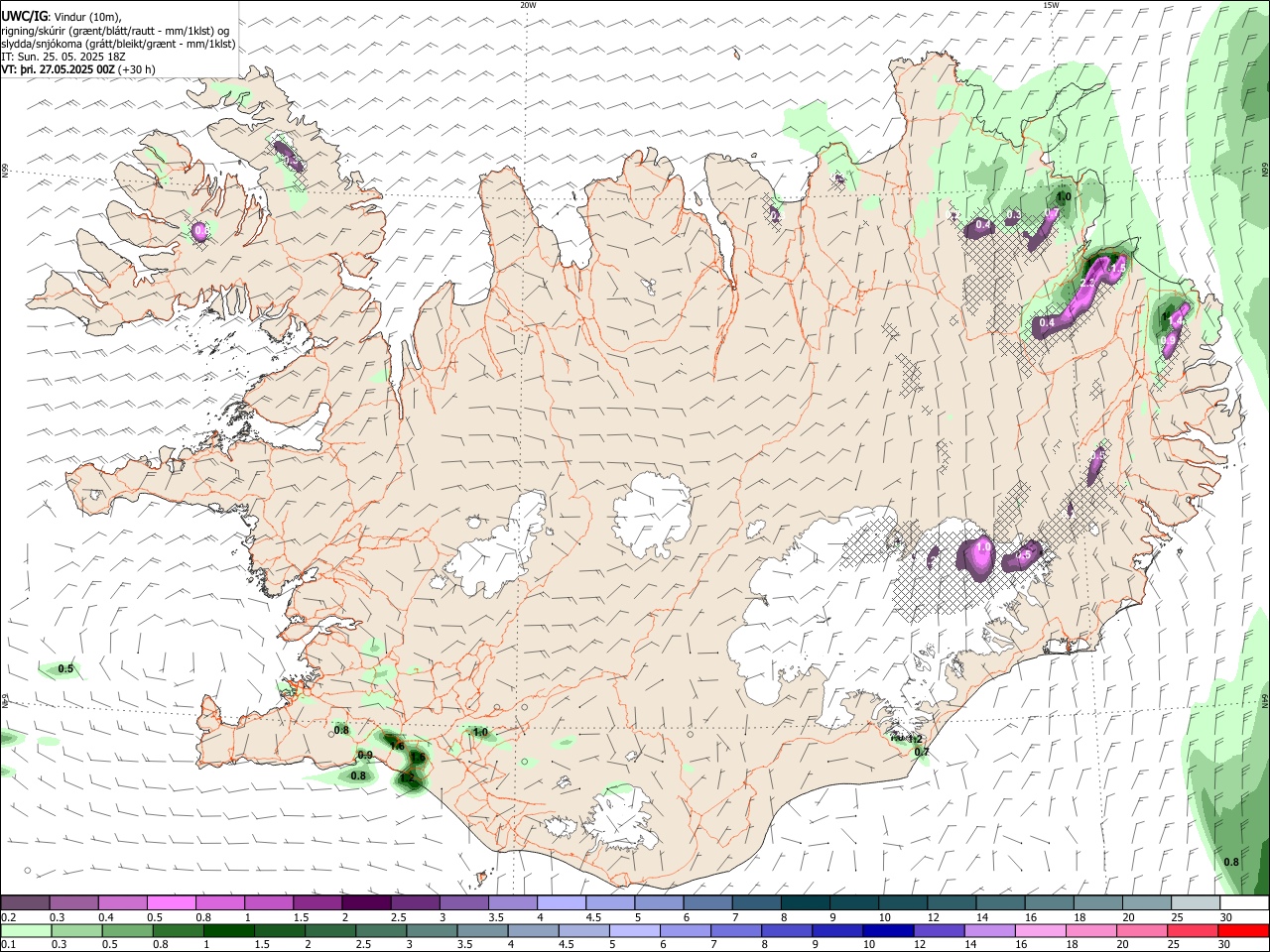1270x952 pixels.
Task: Click the "slydda/snjókoma (grátt/bleikt/grænt" header line
Action: 118,44
